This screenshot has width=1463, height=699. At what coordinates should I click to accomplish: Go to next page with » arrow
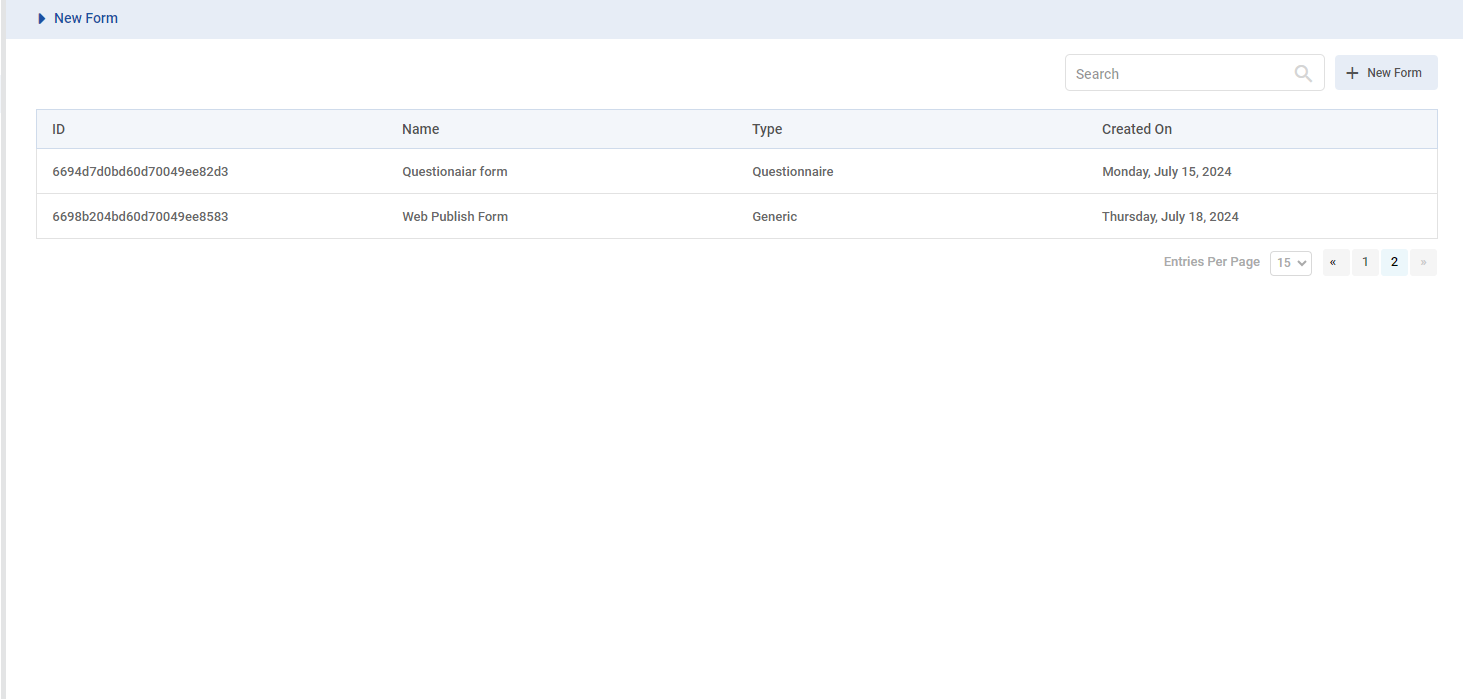click(1423, 262)
